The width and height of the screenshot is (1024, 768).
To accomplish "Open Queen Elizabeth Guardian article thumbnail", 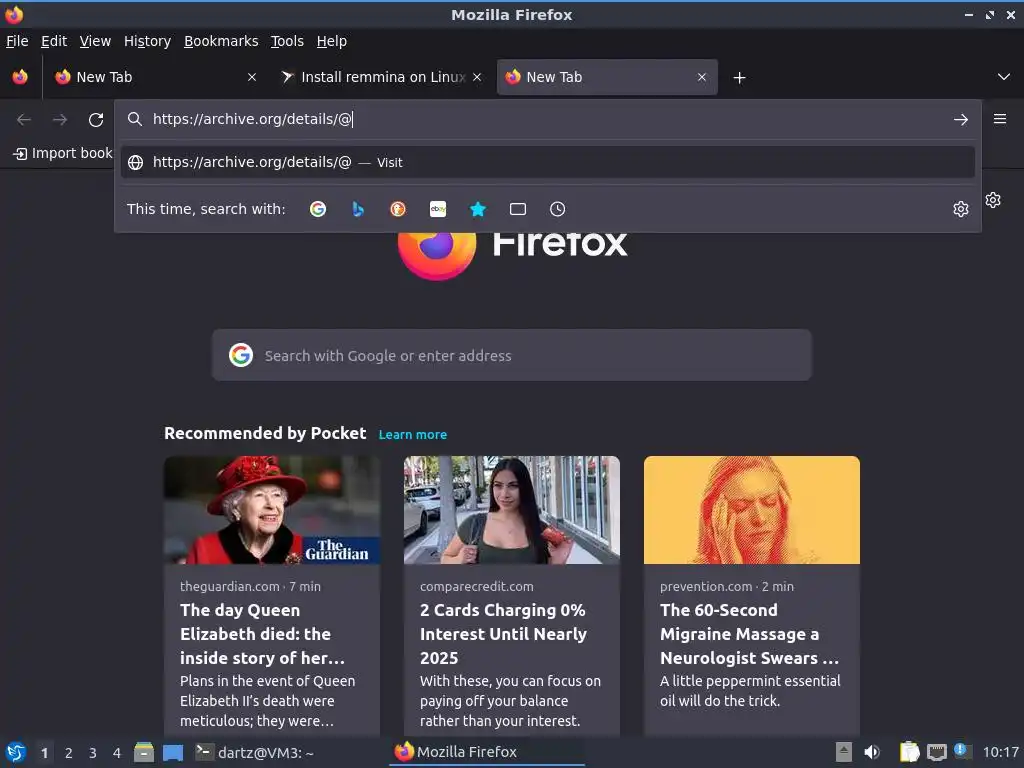I will tap(272, 510).
